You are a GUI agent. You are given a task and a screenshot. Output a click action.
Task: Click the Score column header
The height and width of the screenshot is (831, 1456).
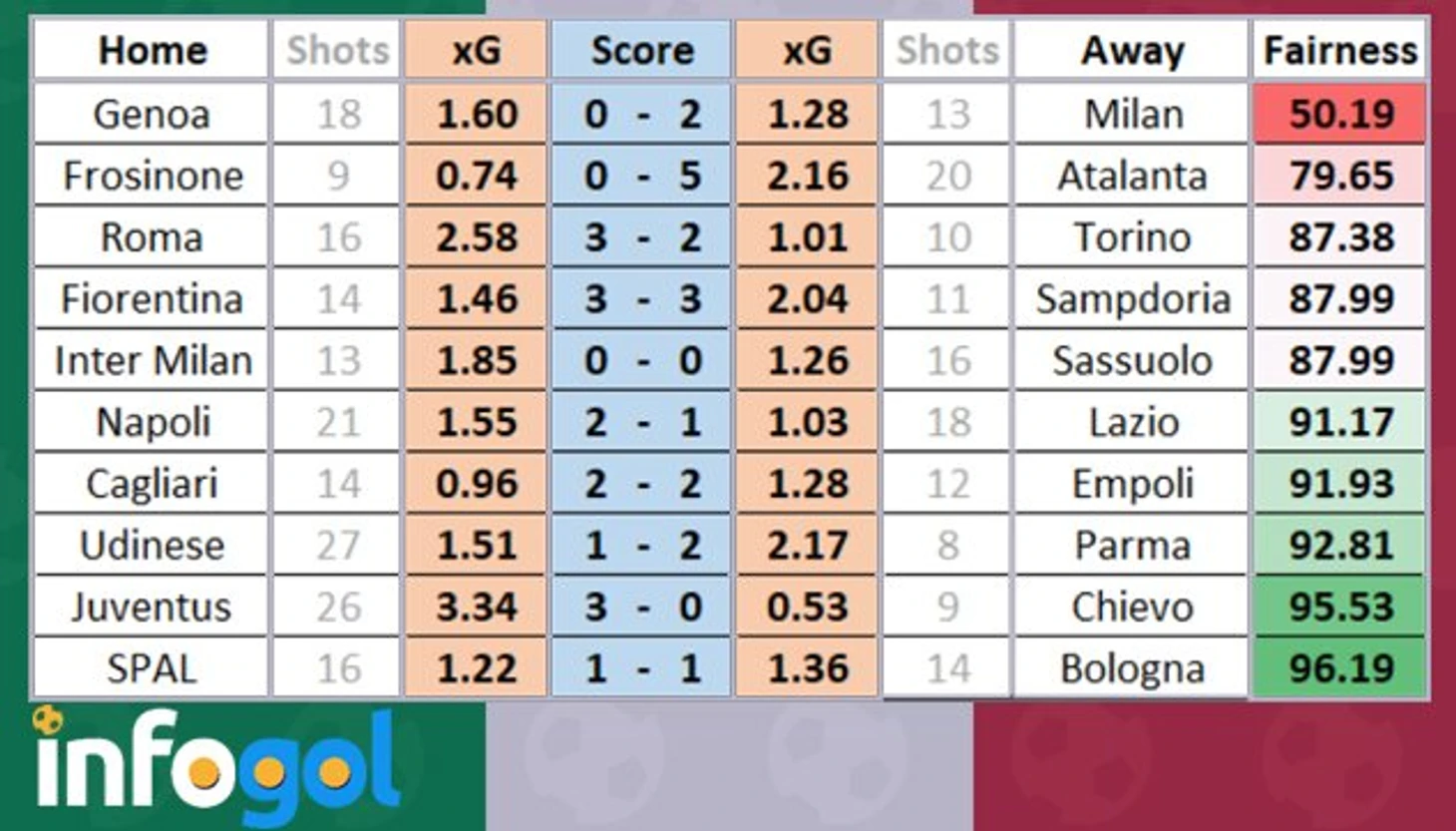[641, 50]
